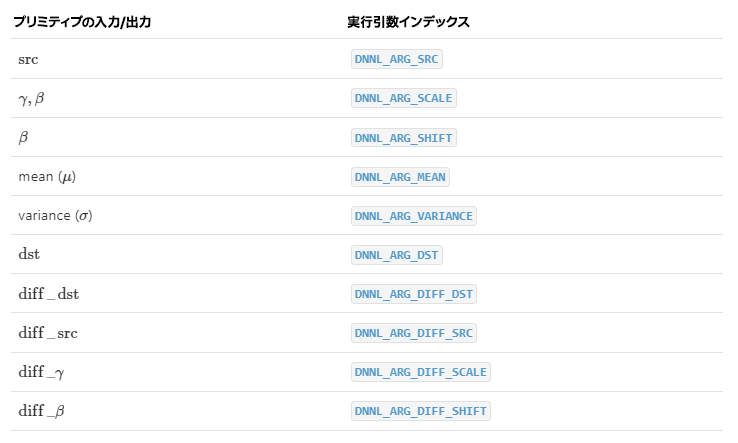Open the DNNL_ARG_SCALE reference link
The image size is (738, 443).
pos(404,98)
